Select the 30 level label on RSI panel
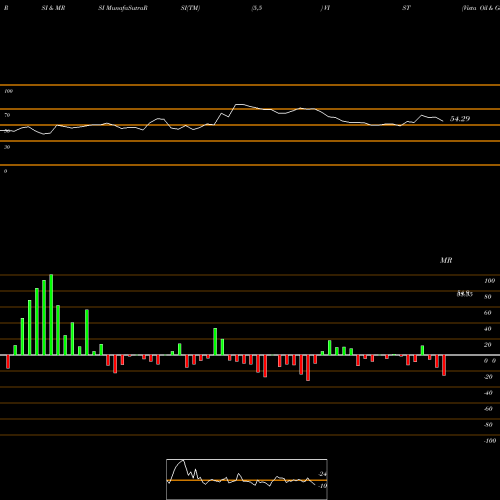The height and width of the screenshot is (500, 500). (x=7, y=147)
